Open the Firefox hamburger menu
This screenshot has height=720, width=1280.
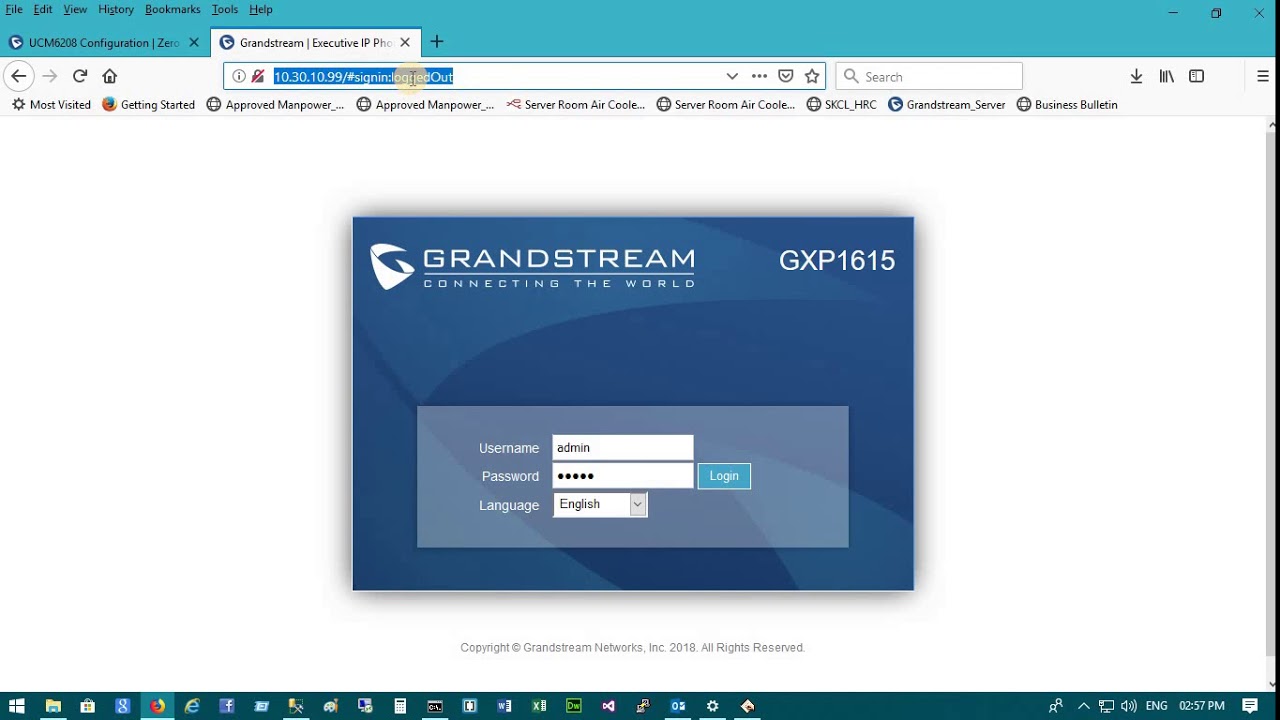(1262, 76)
